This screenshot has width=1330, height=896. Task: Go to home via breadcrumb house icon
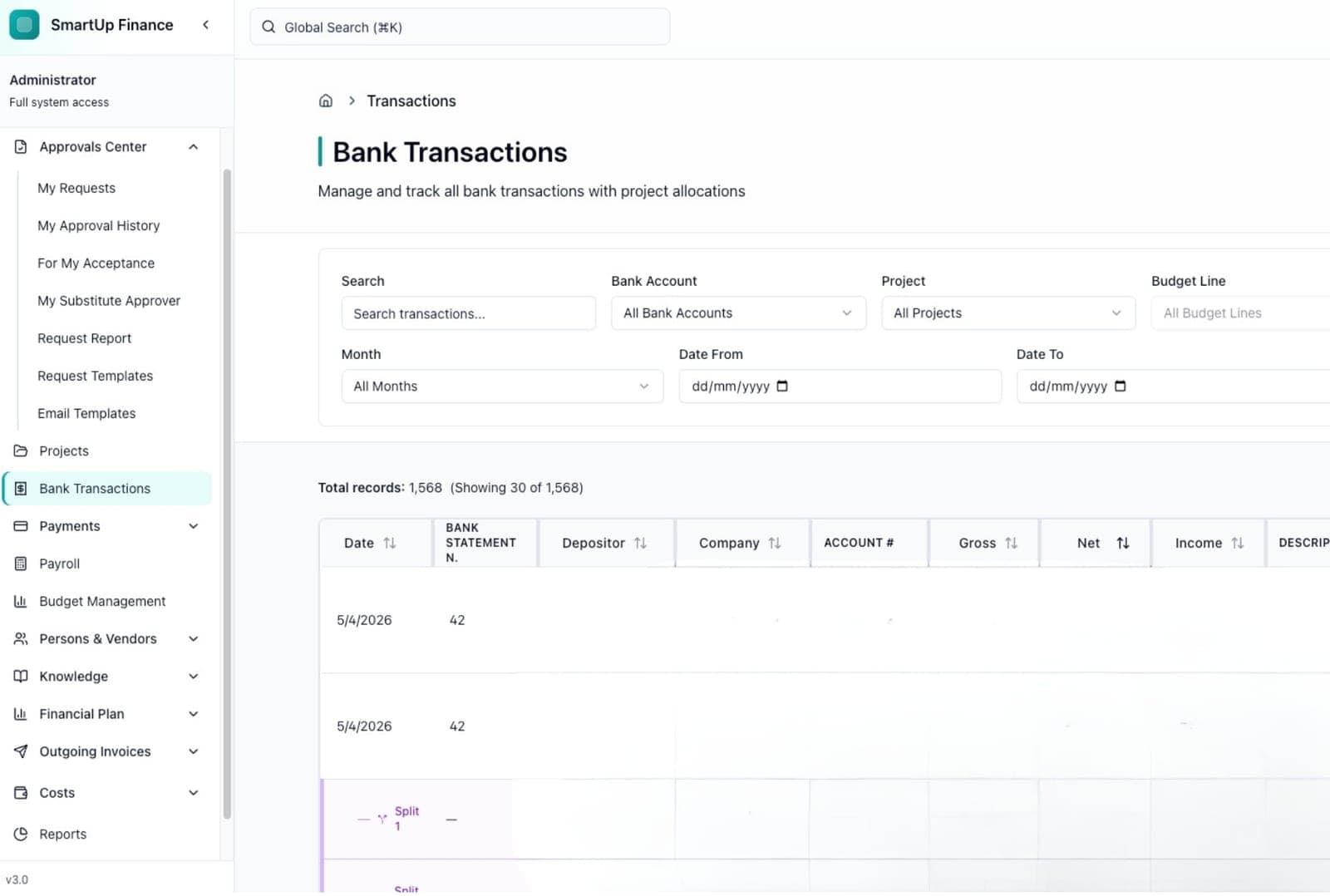coord(326,101)
